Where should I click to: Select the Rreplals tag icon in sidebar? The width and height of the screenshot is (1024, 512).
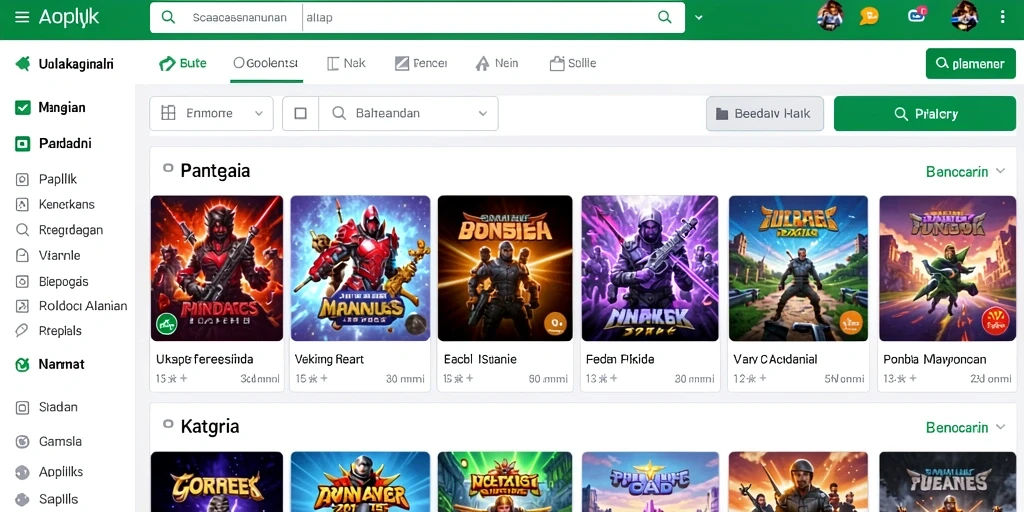pyautogui.click(x=22, y=330)
